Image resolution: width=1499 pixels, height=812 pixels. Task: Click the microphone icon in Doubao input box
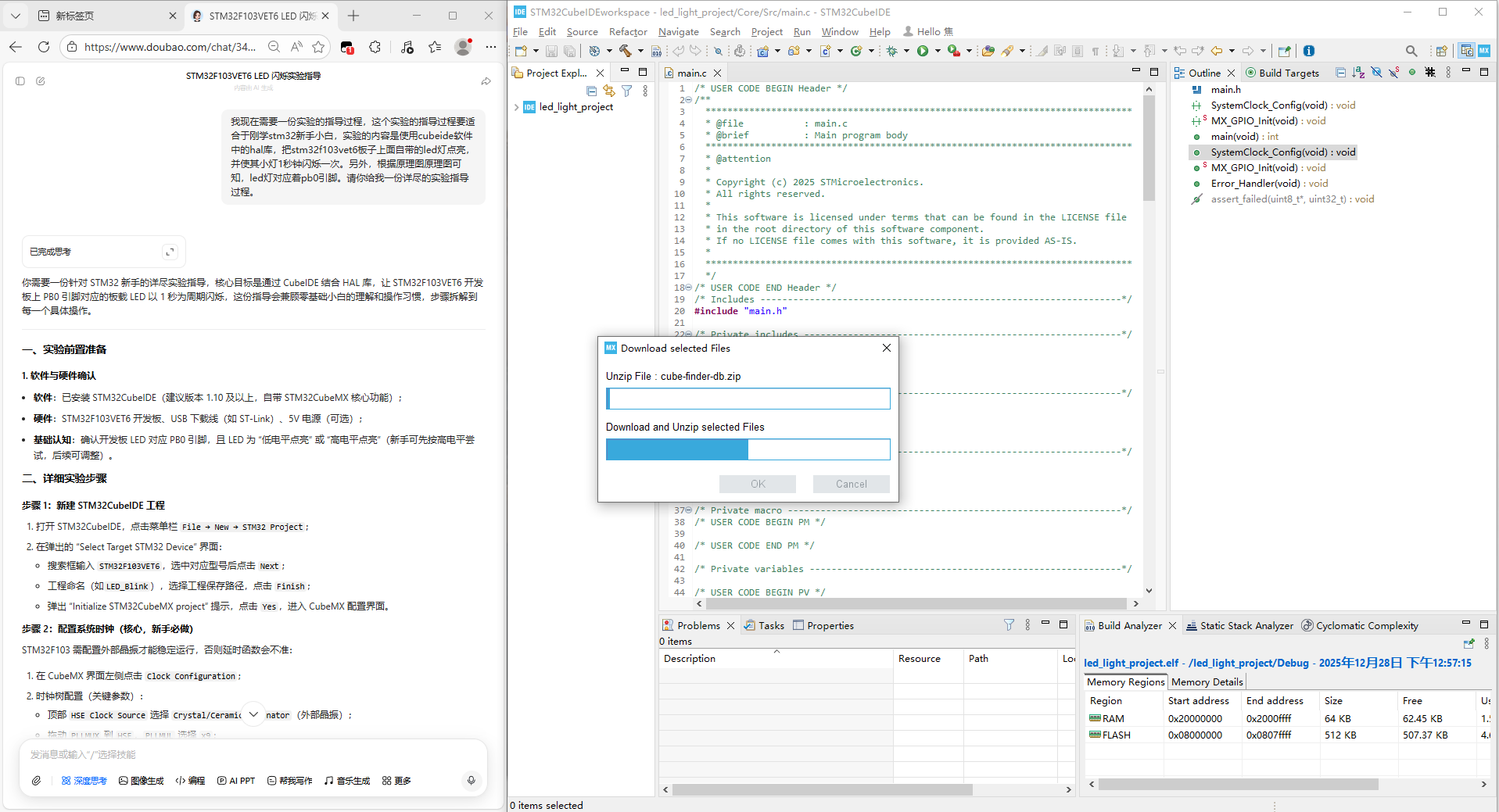(471, 780)
